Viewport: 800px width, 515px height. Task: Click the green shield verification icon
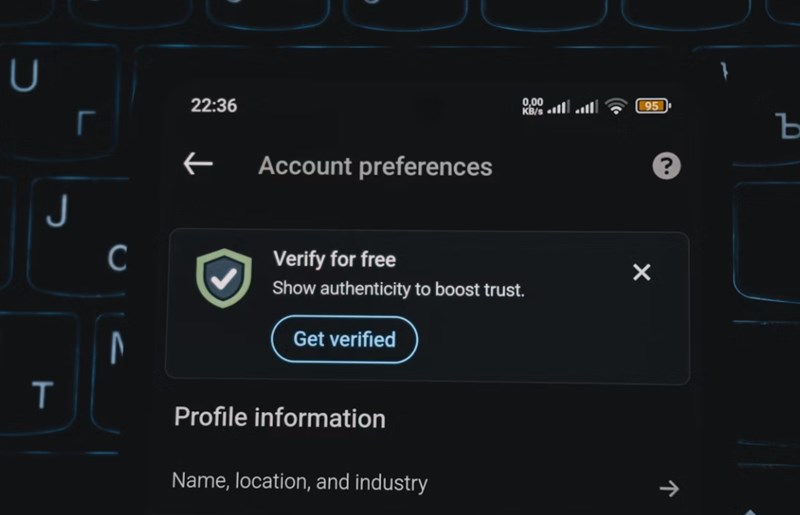pos(224,278)
